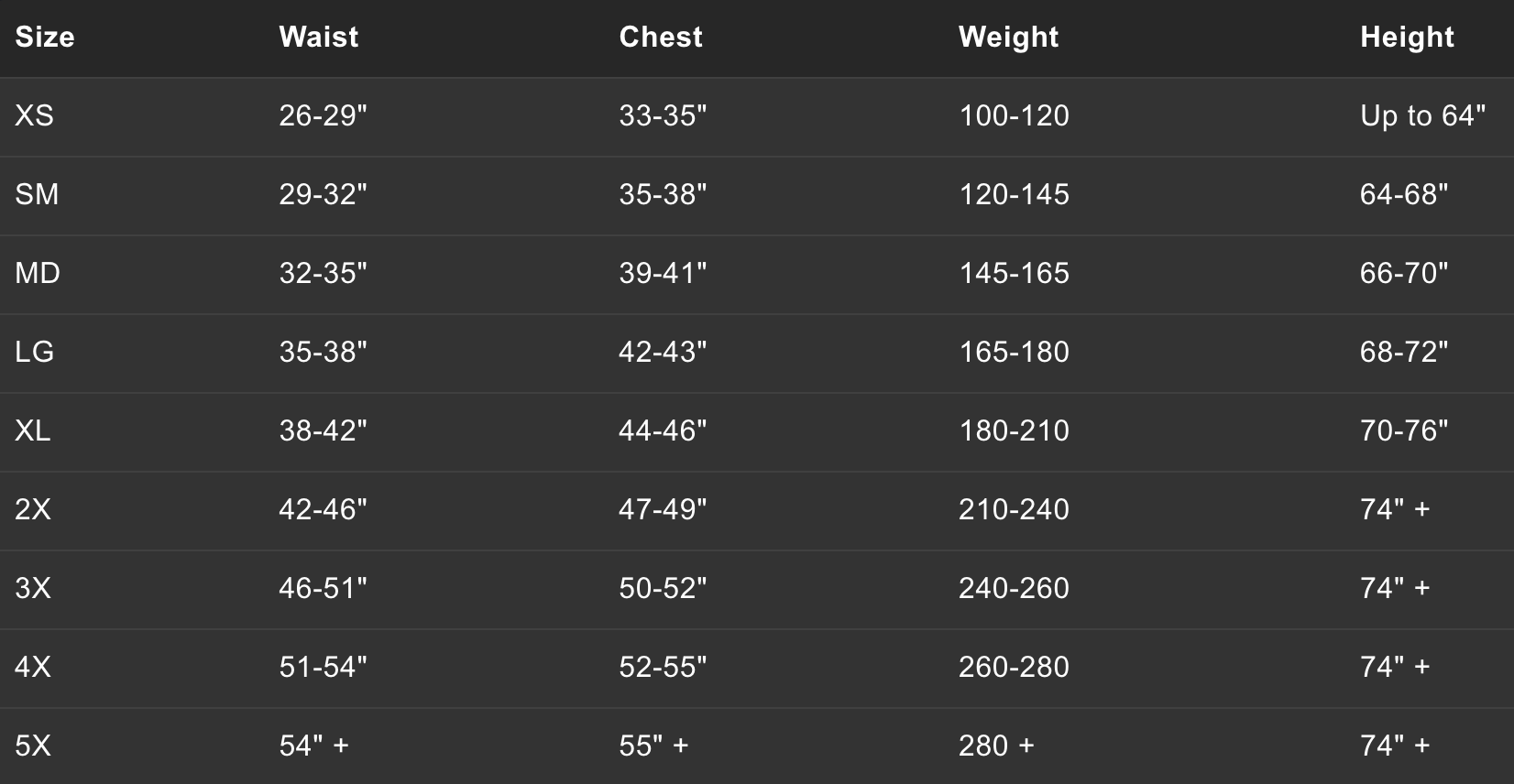Image resolution: width=1514 pixels, height=784 pixels.
Task: Select the SM size cell
Action: (37, 195)
